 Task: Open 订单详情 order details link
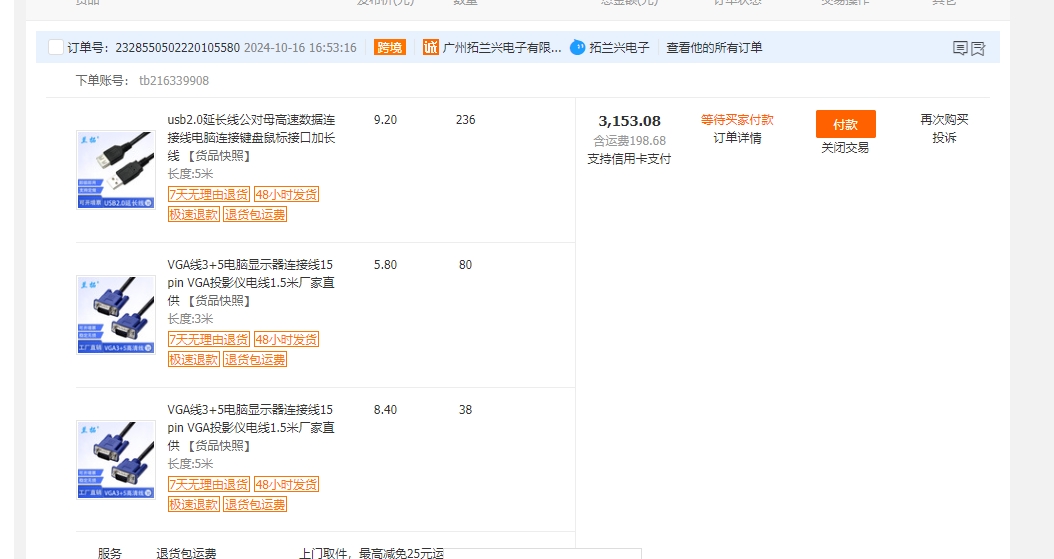(737, 138)
